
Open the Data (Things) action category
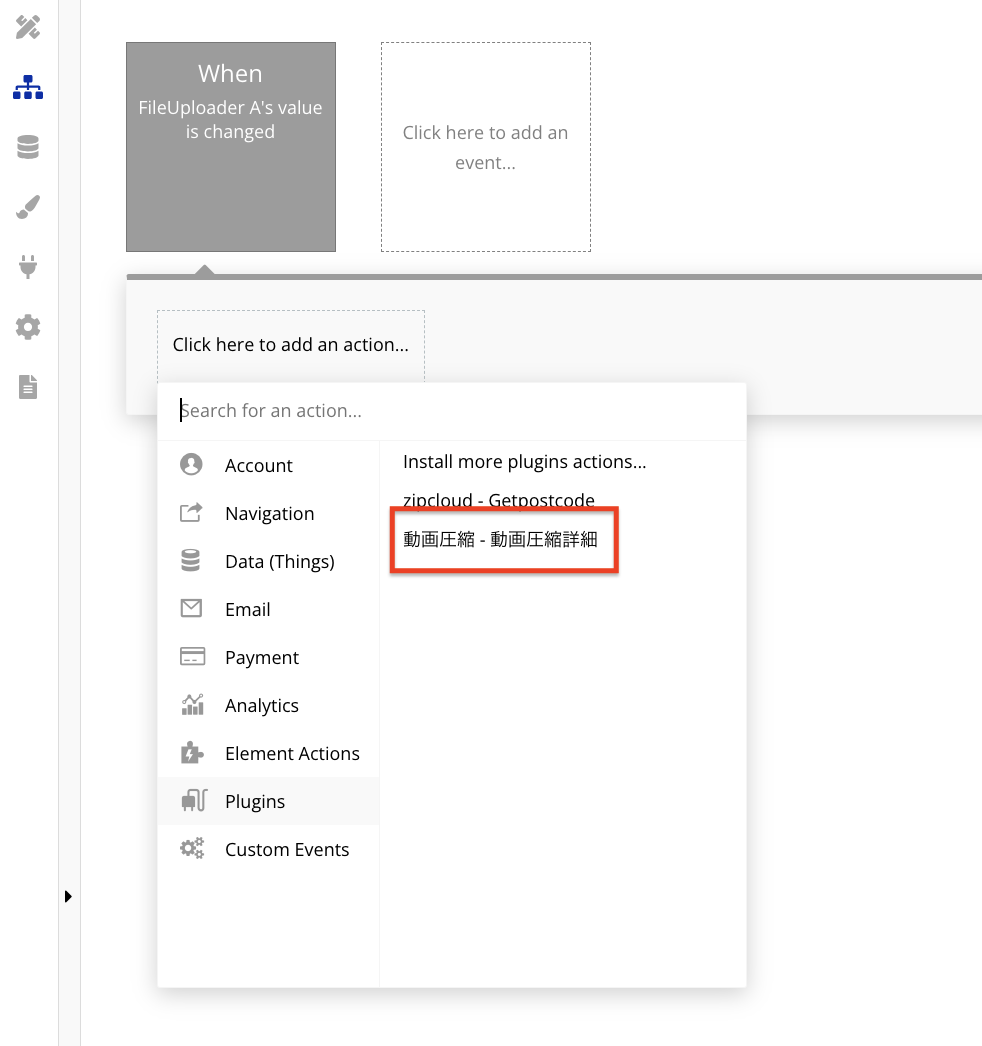point(268,561)
